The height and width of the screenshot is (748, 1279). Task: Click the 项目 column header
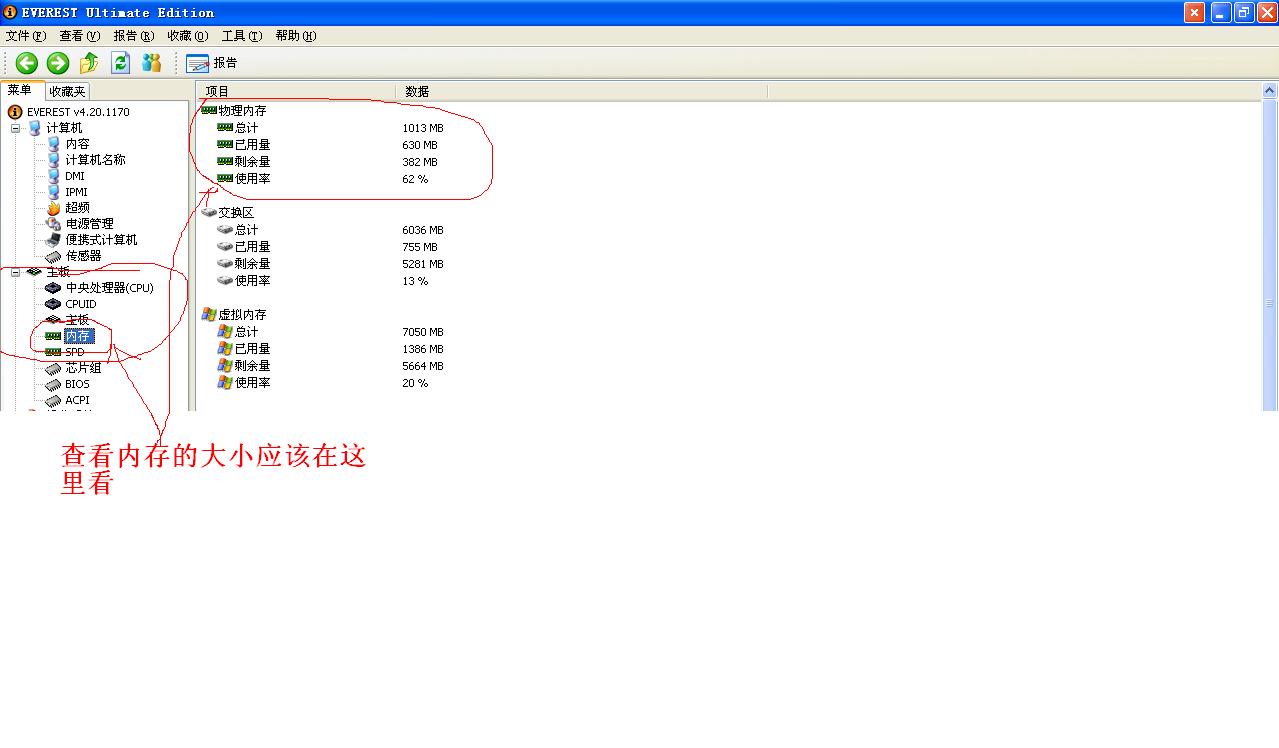(x=297, y=91)
